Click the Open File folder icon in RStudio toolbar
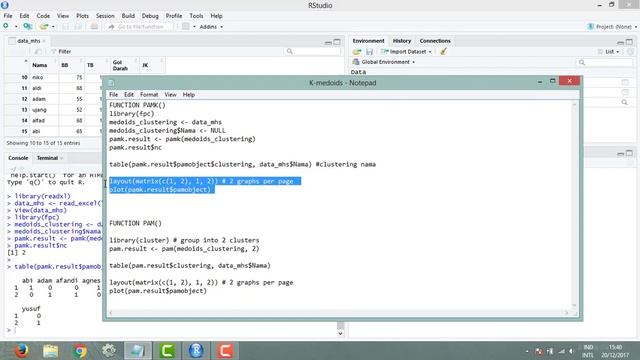This screenshot has height=360, width=640. pyautogui.click(x=43, y=27)
